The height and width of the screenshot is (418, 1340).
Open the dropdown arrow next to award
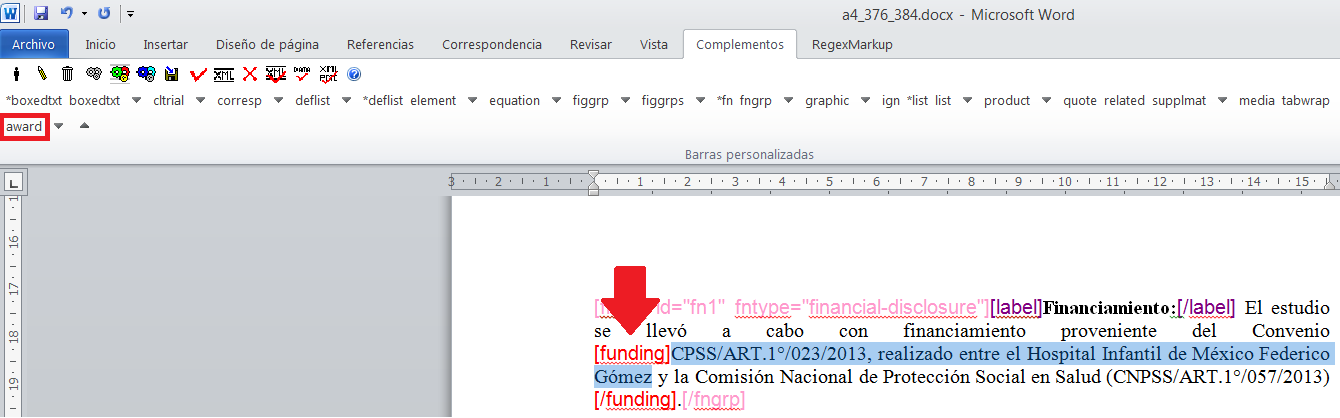(x=58, y=127)
